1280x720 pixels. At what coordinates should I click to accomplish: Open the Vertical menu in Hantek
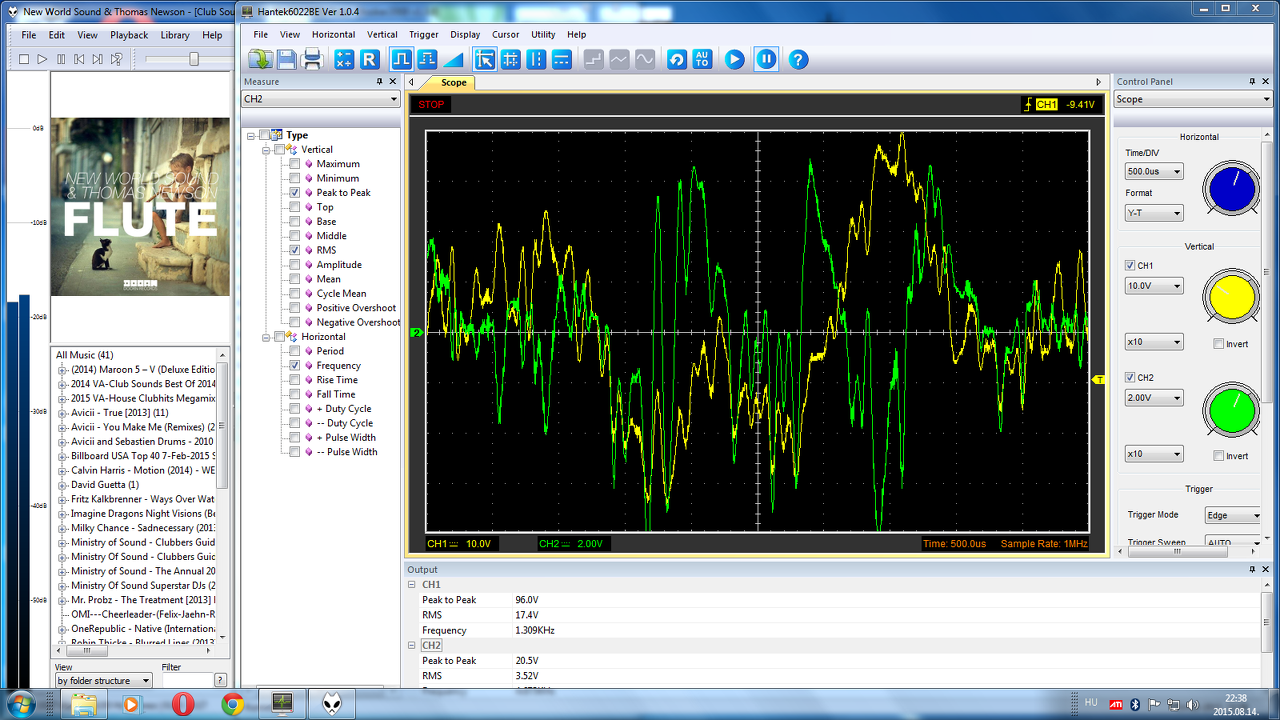click(382, 35)
